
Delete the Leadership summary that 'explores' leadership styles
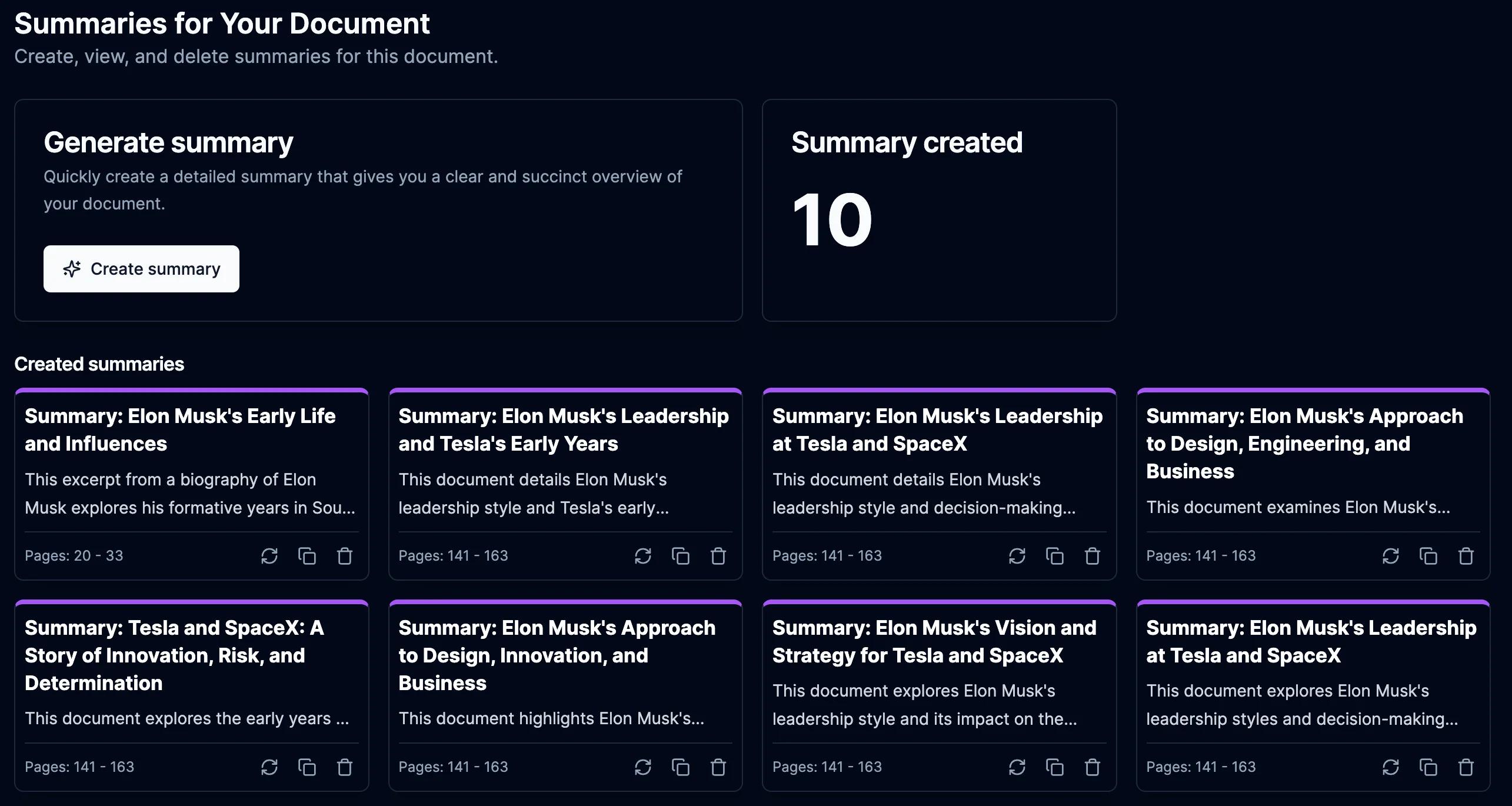coord(1466,767)
